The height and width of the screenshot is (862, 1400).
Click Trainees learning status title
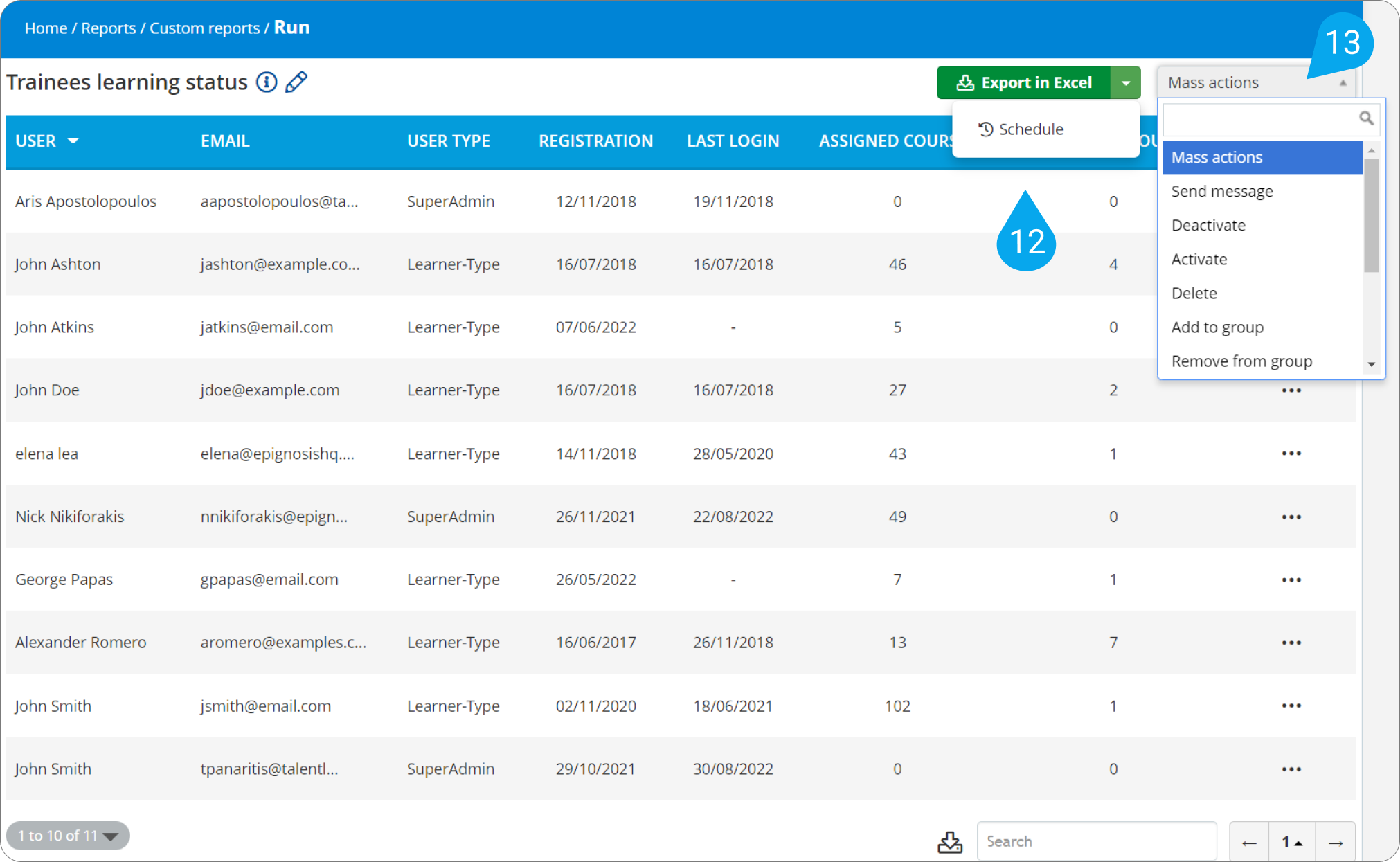click(x=127, y=82)
